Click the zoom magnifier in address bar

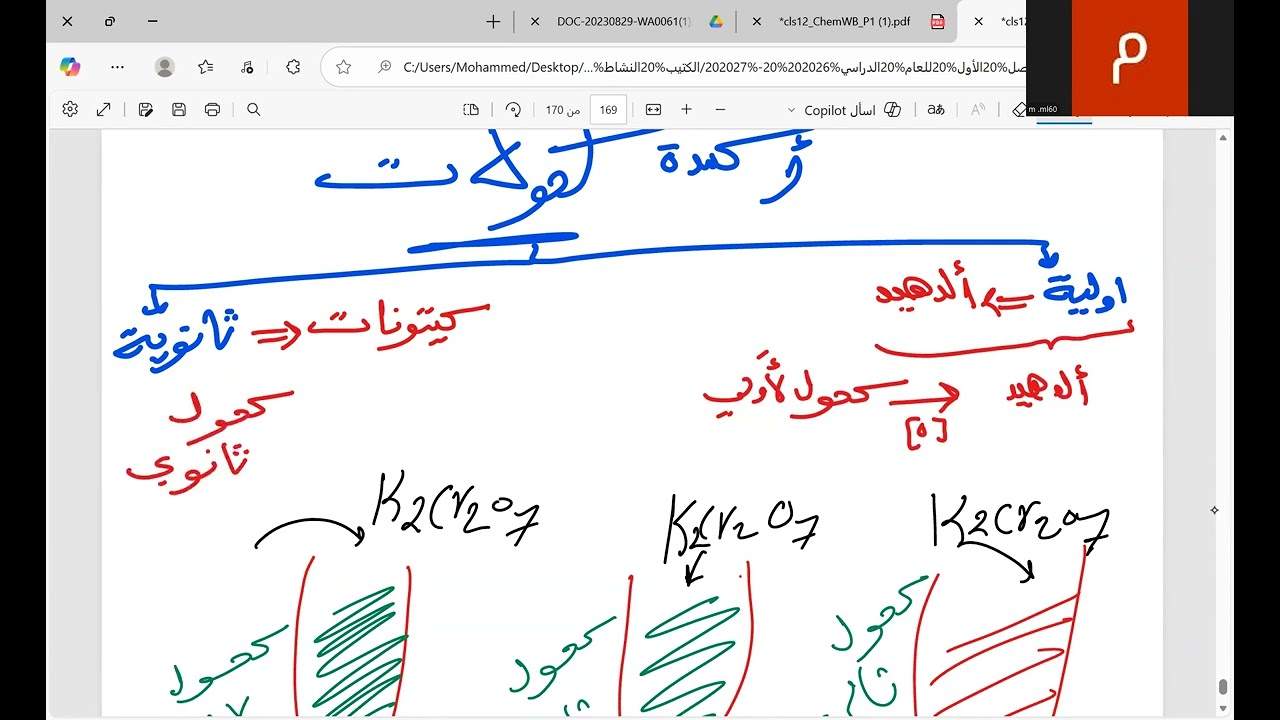tap(385, 67)
